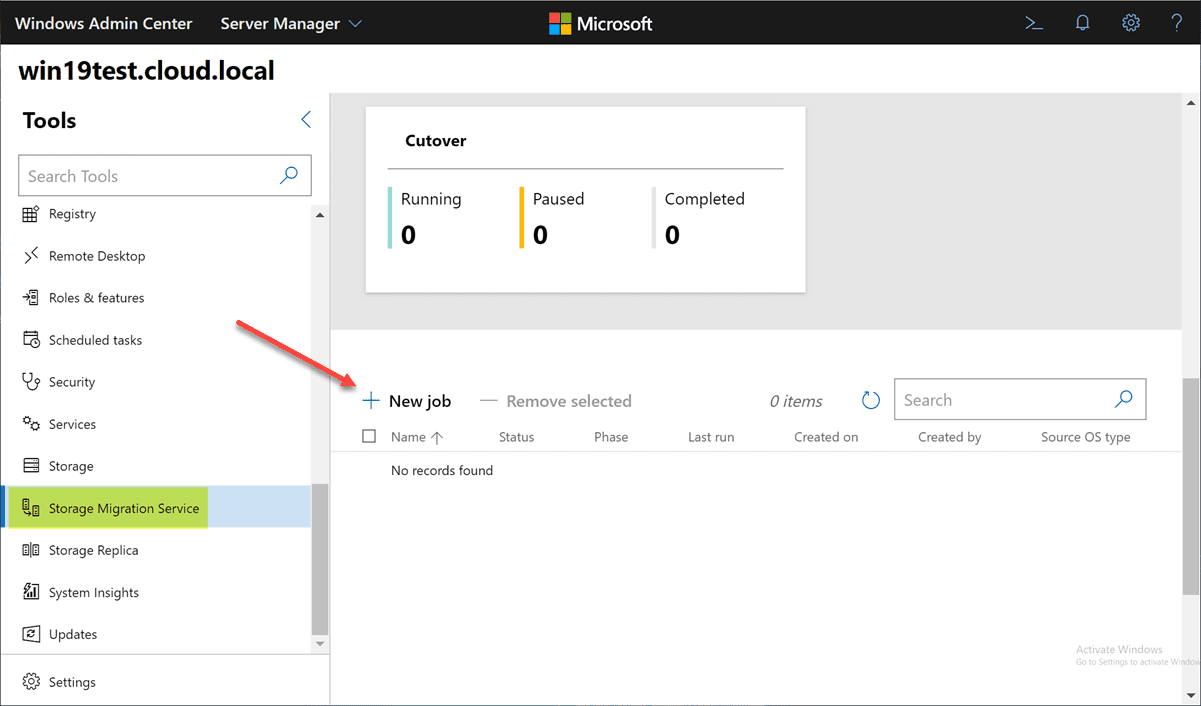Open Storage Migration Service tool

[123, 508]
